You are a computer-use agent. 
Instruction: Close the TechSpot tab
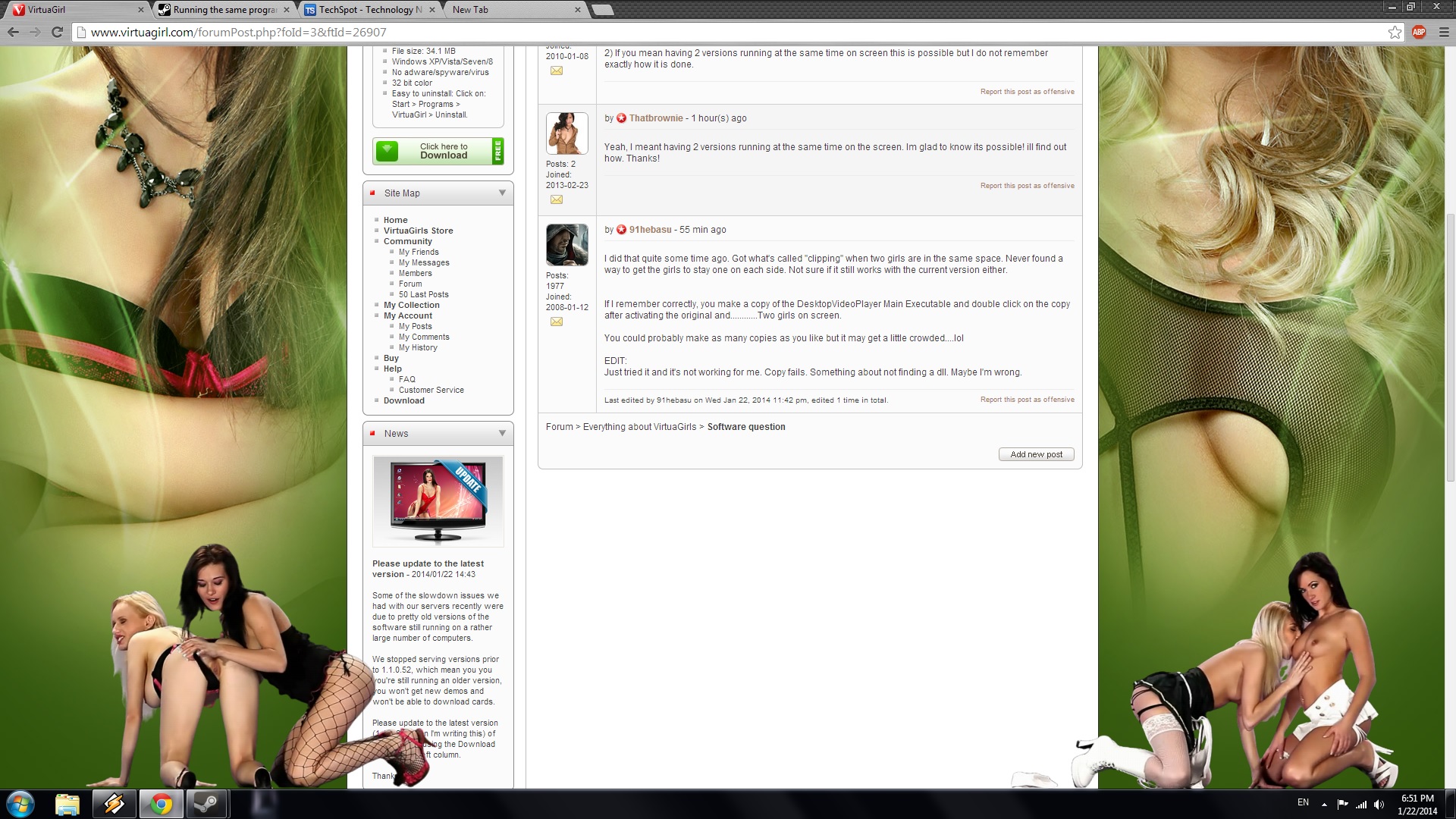[432, 10]
